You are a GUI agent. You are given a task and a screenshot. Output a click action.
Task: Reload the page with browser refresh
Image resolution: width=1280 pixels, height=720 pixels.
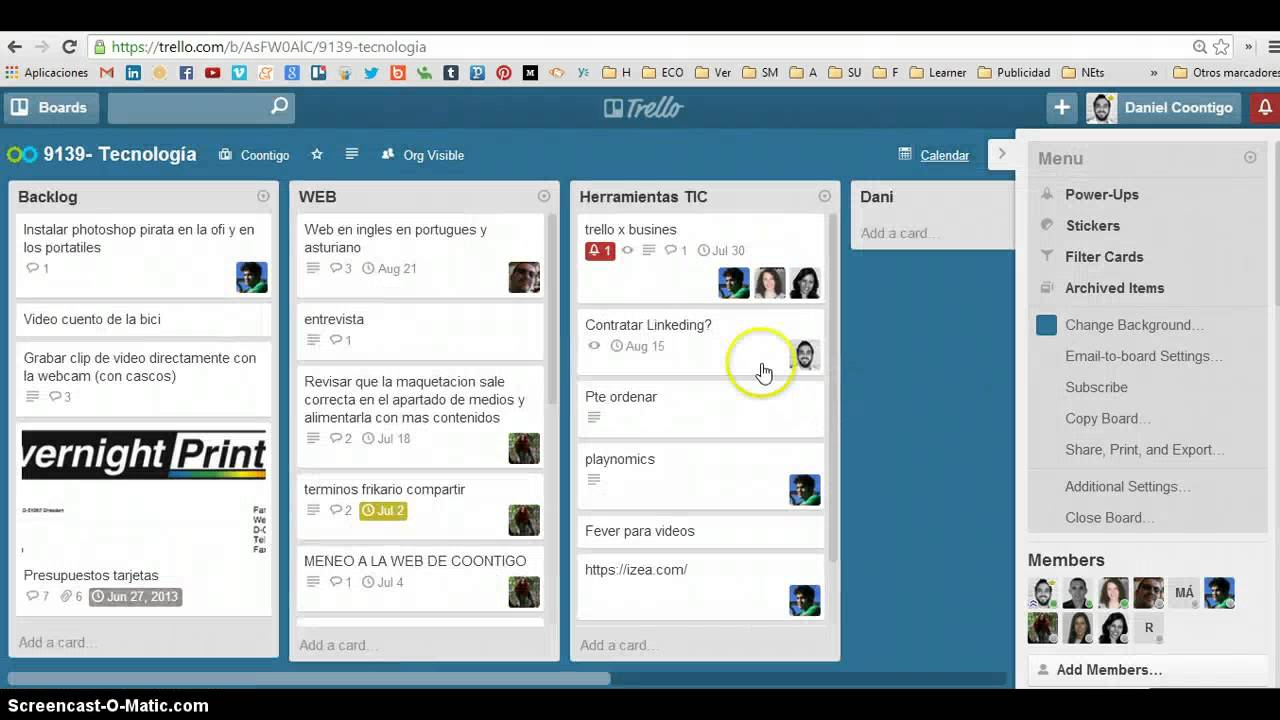pos(69,46)
